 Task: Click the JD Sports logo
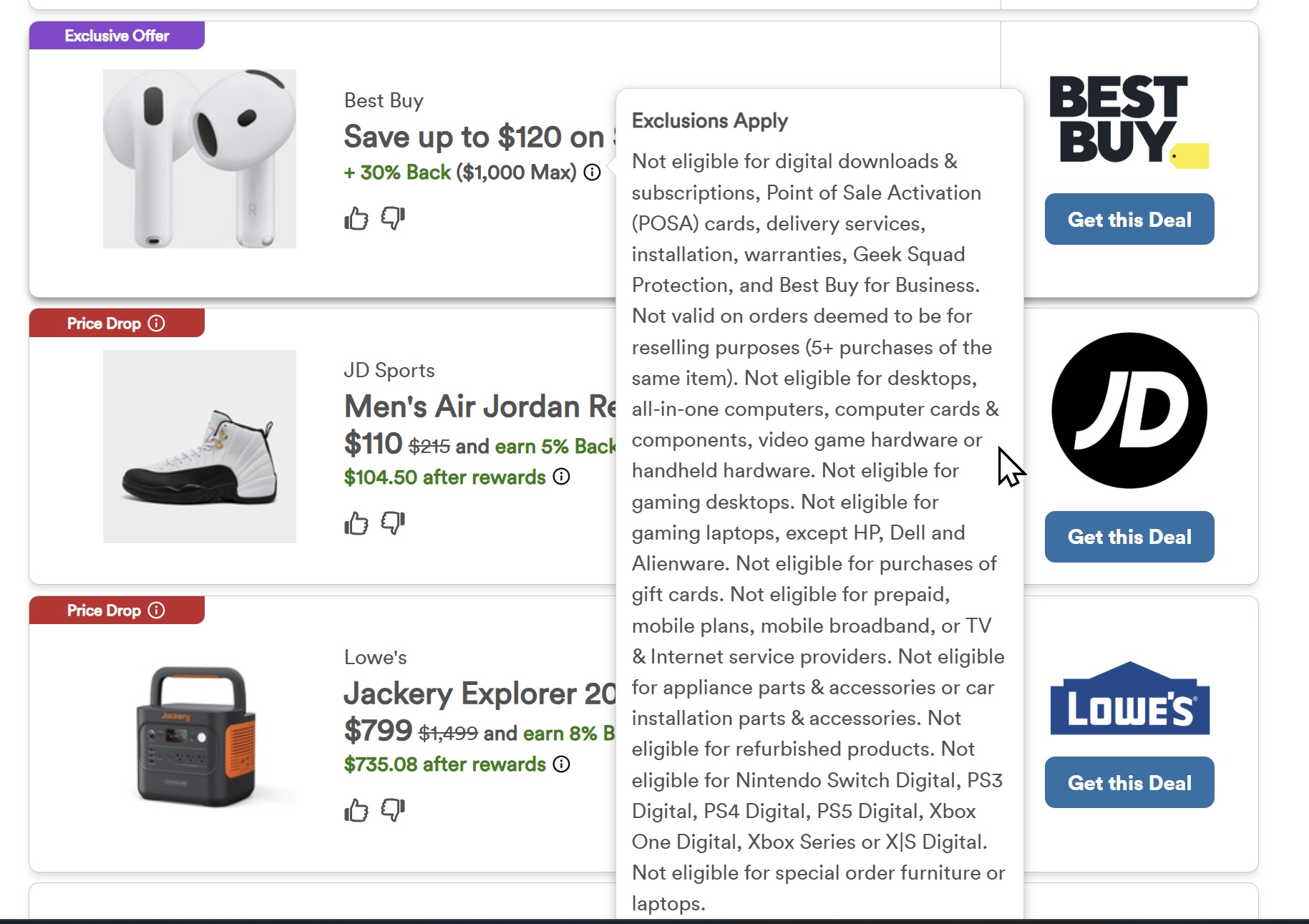[1129, 411]
